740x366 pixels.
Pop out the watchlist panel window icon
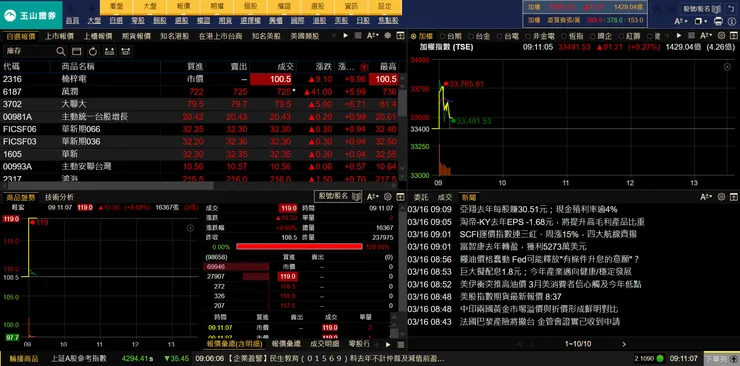(x=400, y=36)
